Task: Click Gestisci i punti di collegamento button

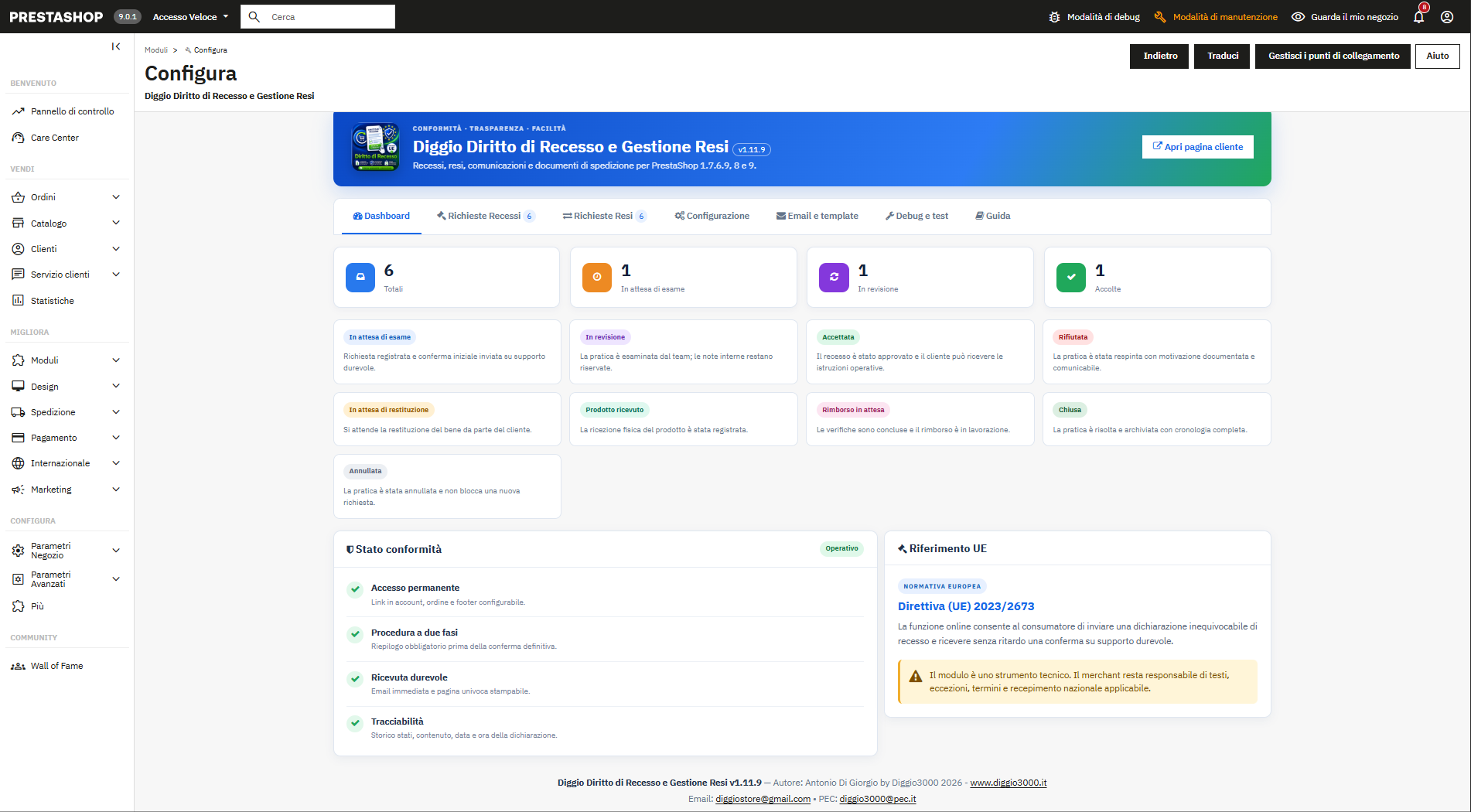Action: click(1333, 56)
